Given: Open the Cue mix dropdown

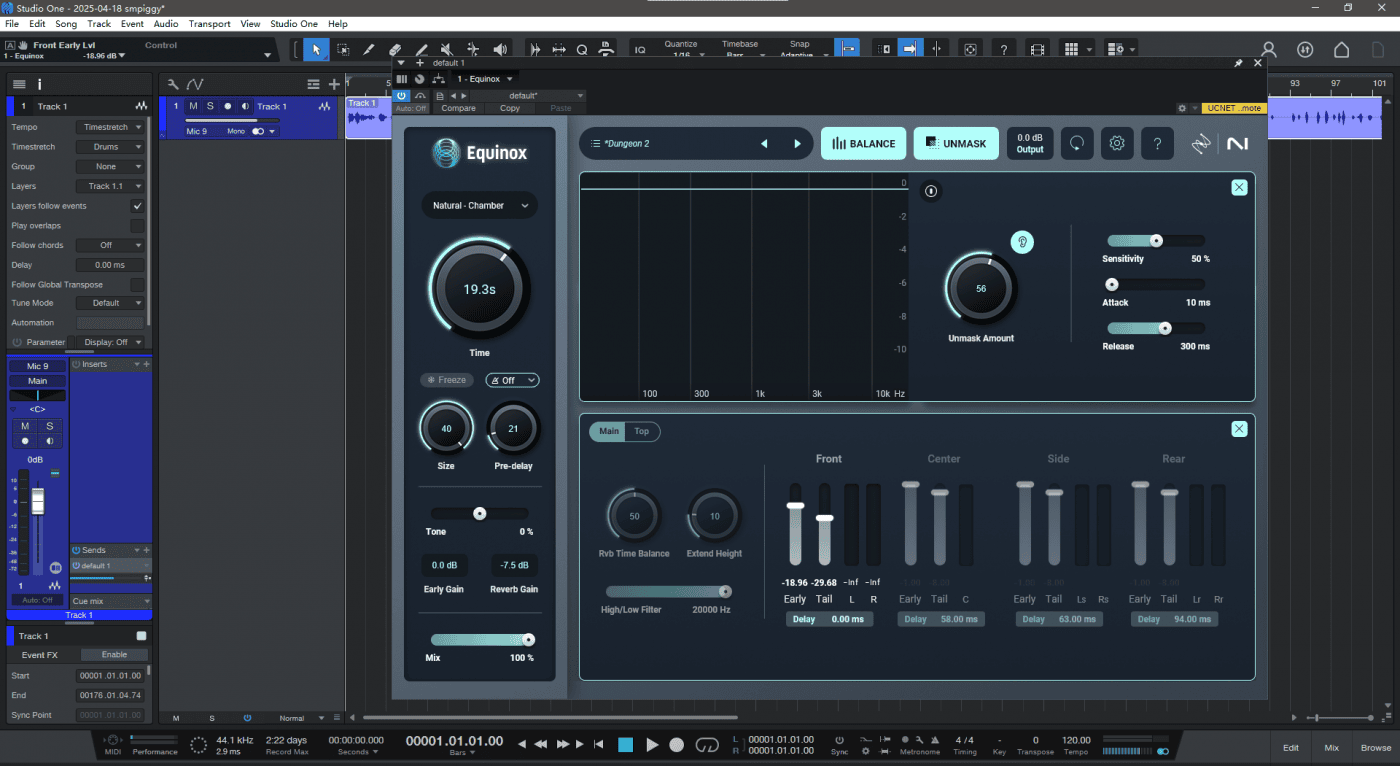Looking at the screenshot, I should pos(110,601).
